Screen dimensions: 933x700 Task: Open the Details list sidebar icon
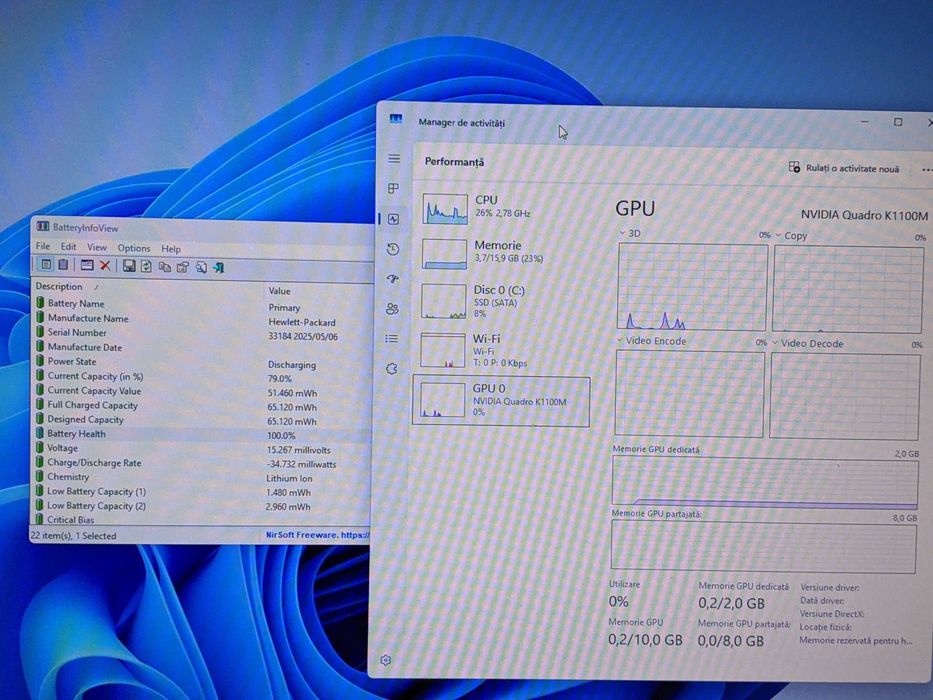392,338
